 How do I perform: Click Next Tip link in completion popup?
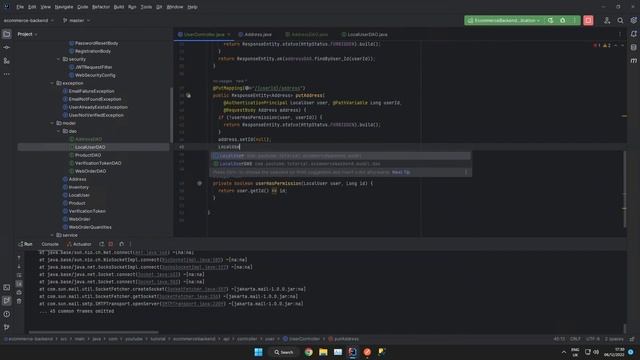click(x=401, y=172)
